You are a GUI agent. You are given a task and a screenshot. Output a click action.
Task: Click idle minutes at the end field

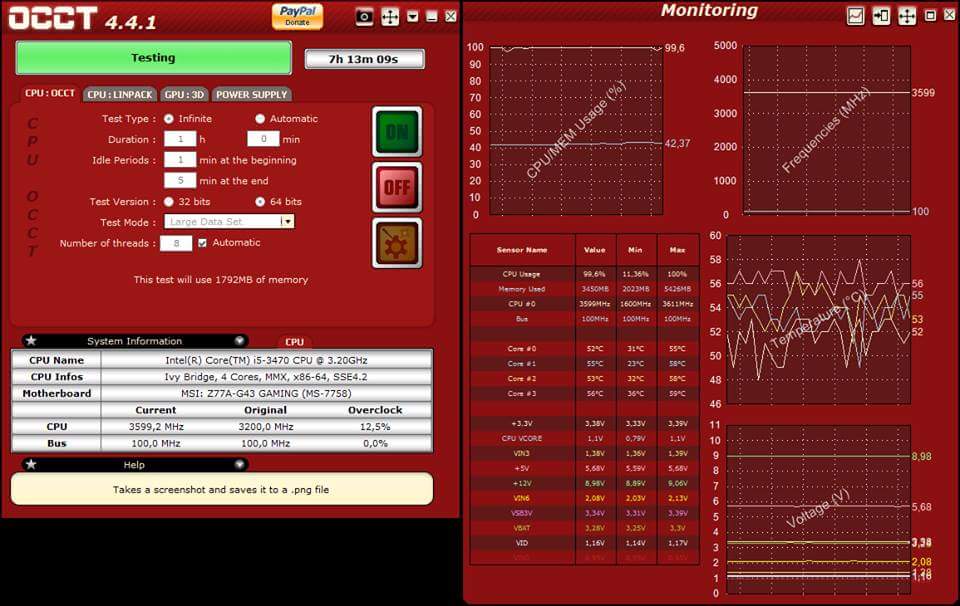coord(180,181)
